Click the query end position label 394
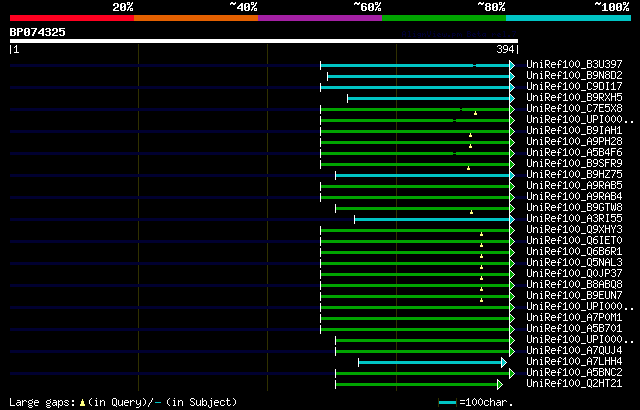The width and height of the screenshot is (640, 410). tap(505, 49)
